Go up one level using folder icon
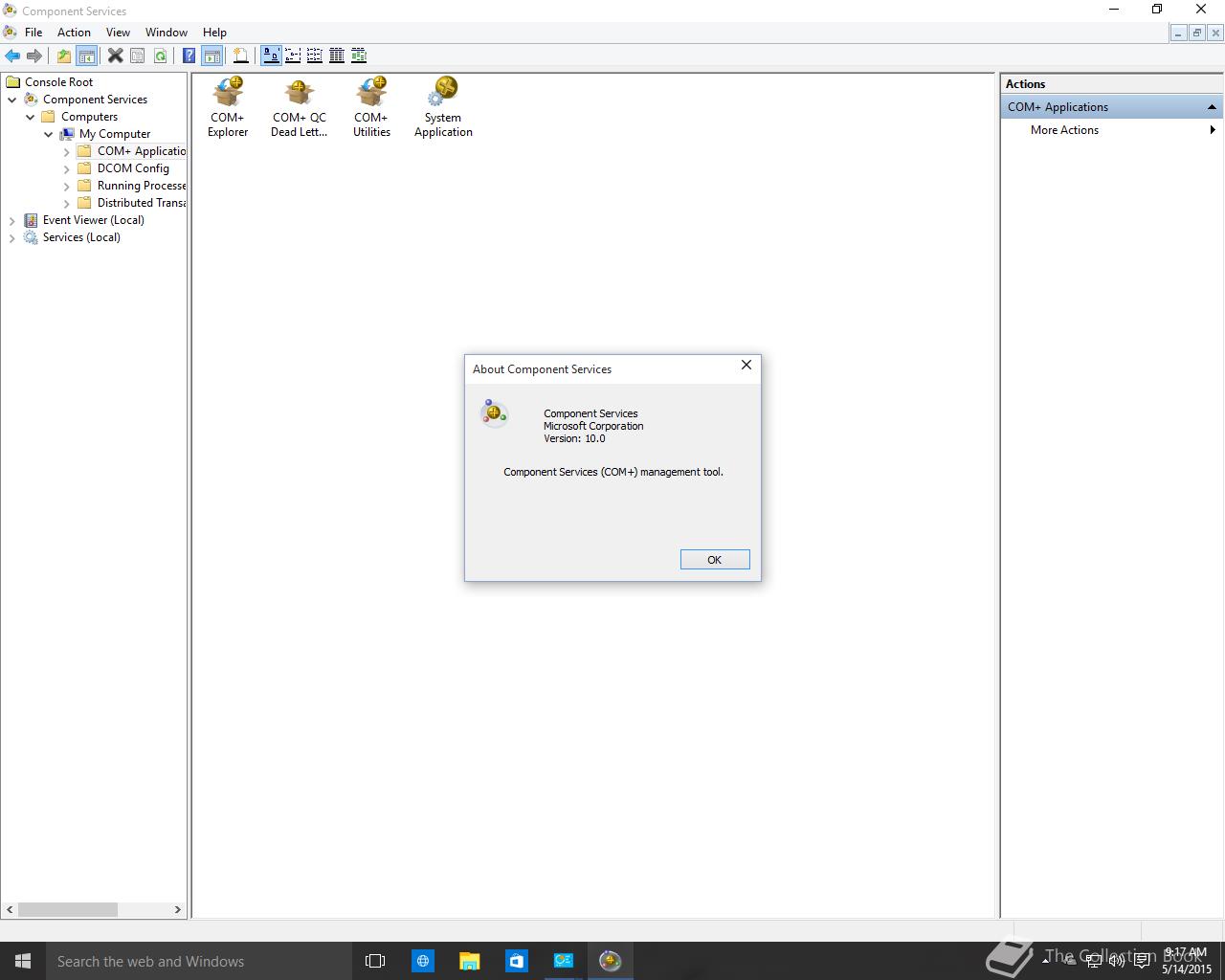Screen dimensions: 1225x980 63,56
